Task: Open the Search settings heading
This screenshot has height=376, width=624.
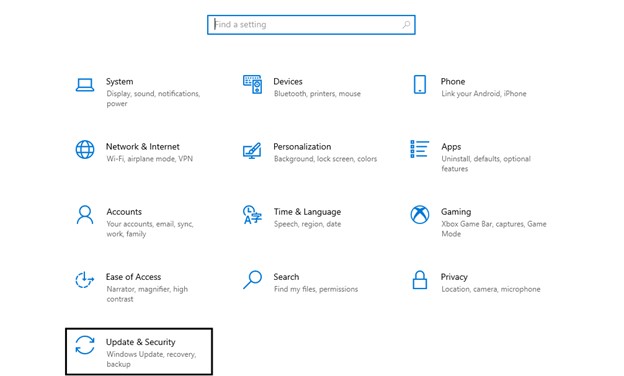Action: coord(286,277)
